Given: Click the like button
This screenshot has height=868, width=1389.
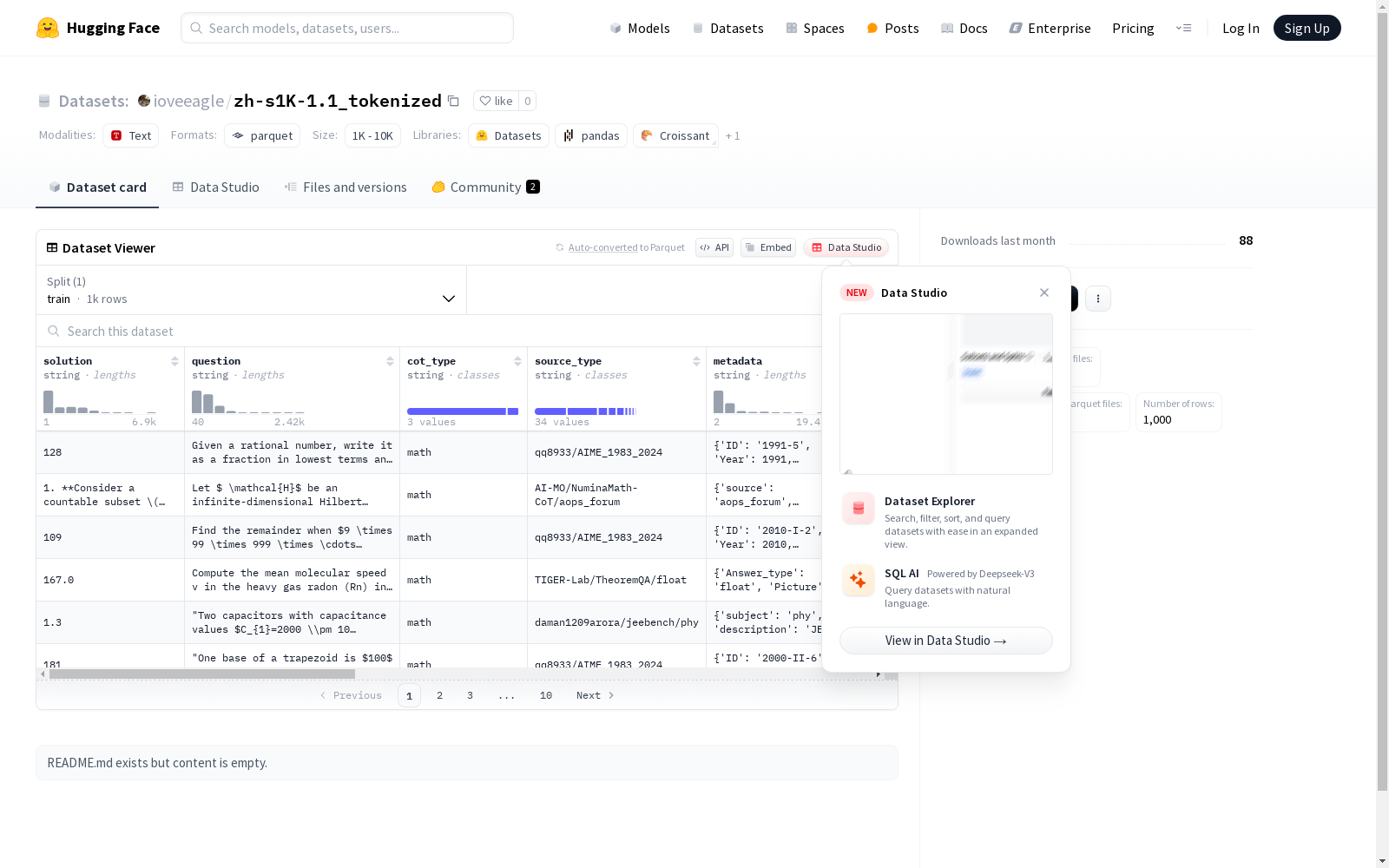Looking at the screenshot, I should coord(496,101).
